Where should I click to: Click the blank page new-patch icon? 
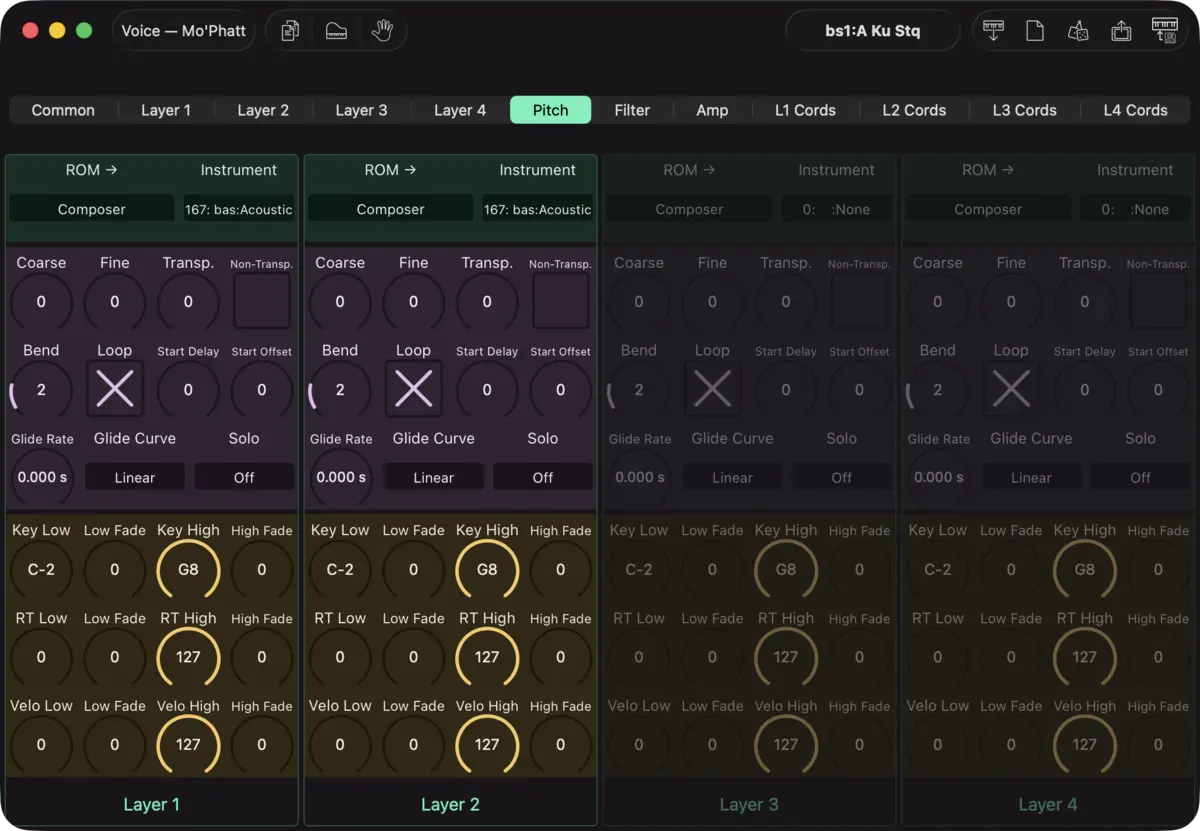(1035, 31)
